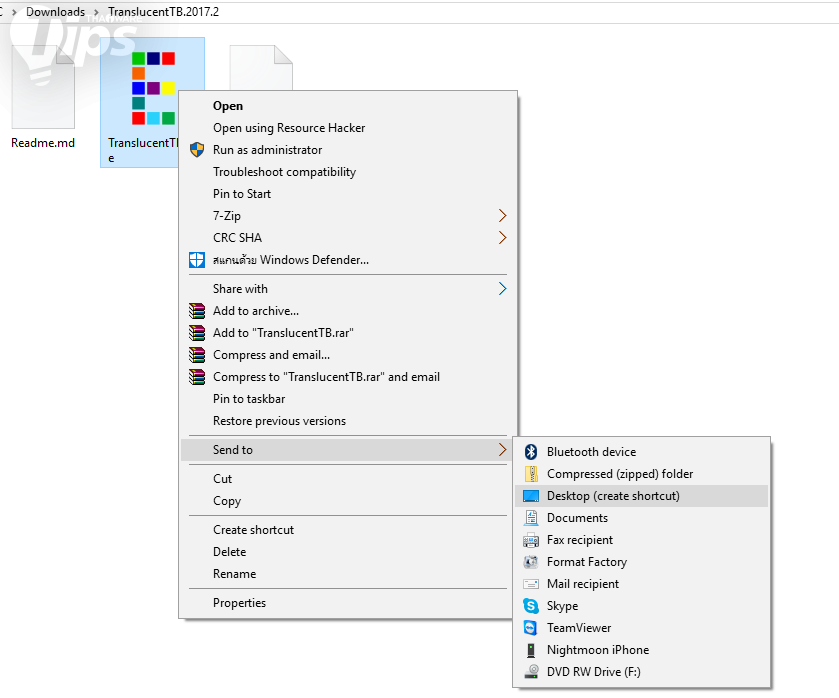Click the Nightmoon iPhone device icon
The width and height of the screenshot is (839, 698).
coord(531,650)
